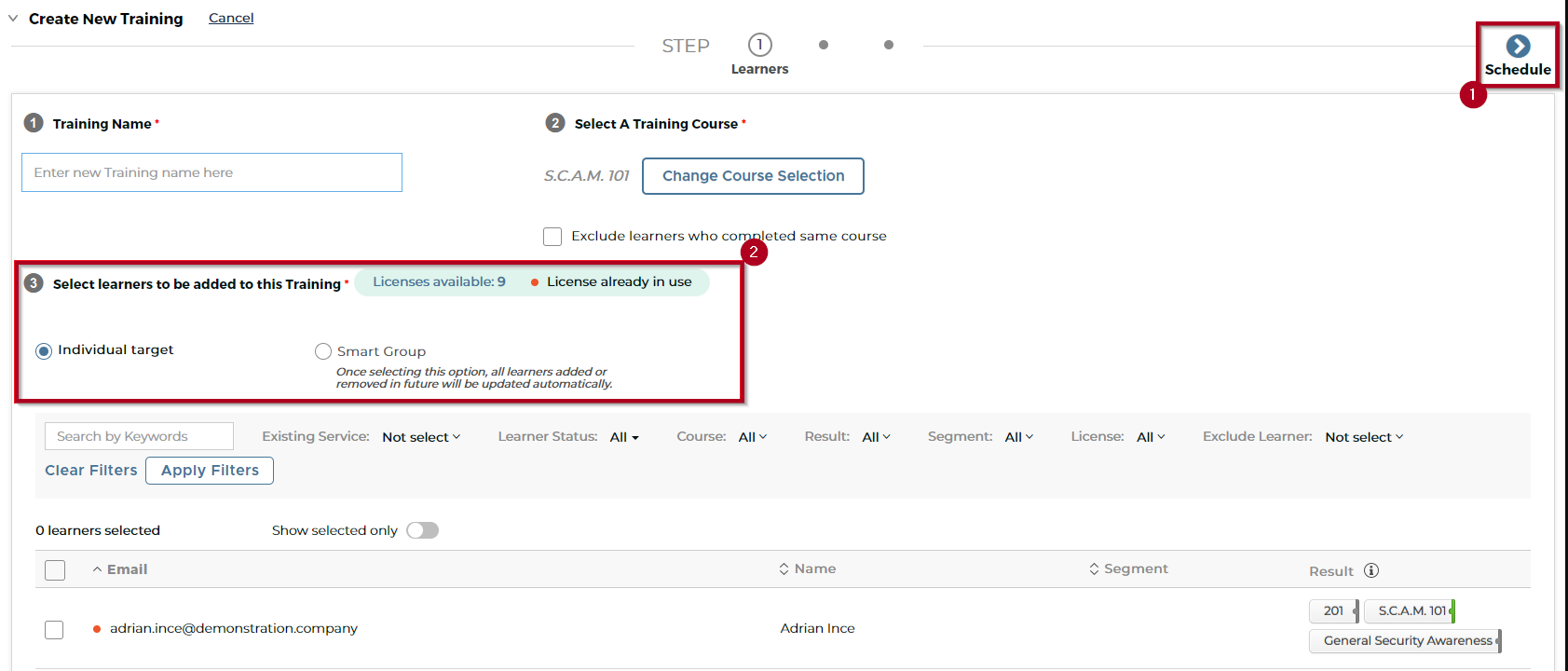Click the Schedule next-step arrow icon
Viewport: 1568px width, 671px height.
[1518, 47]
